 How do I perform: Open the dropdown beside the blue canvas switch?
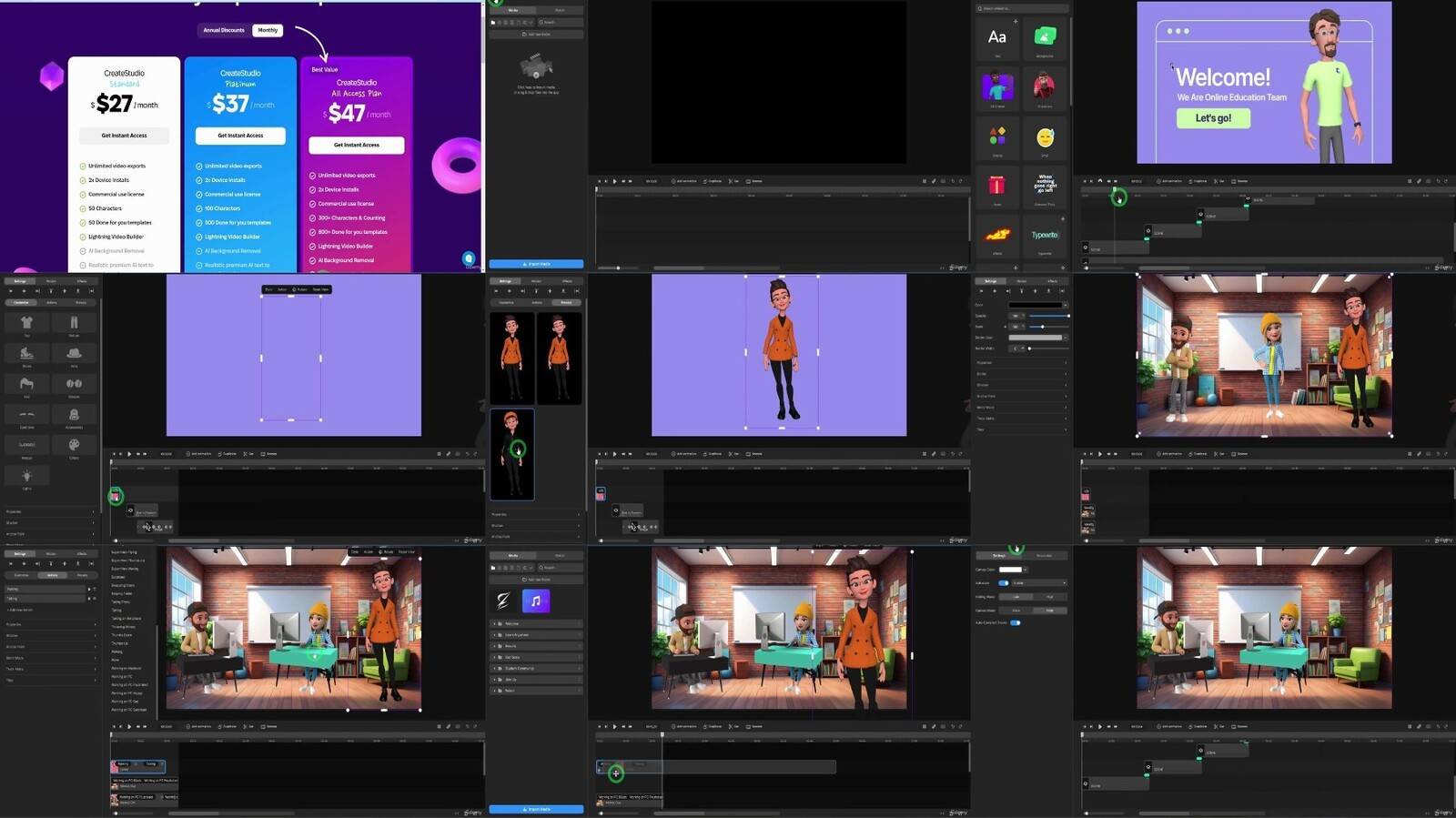click(x=1038, y=583)
